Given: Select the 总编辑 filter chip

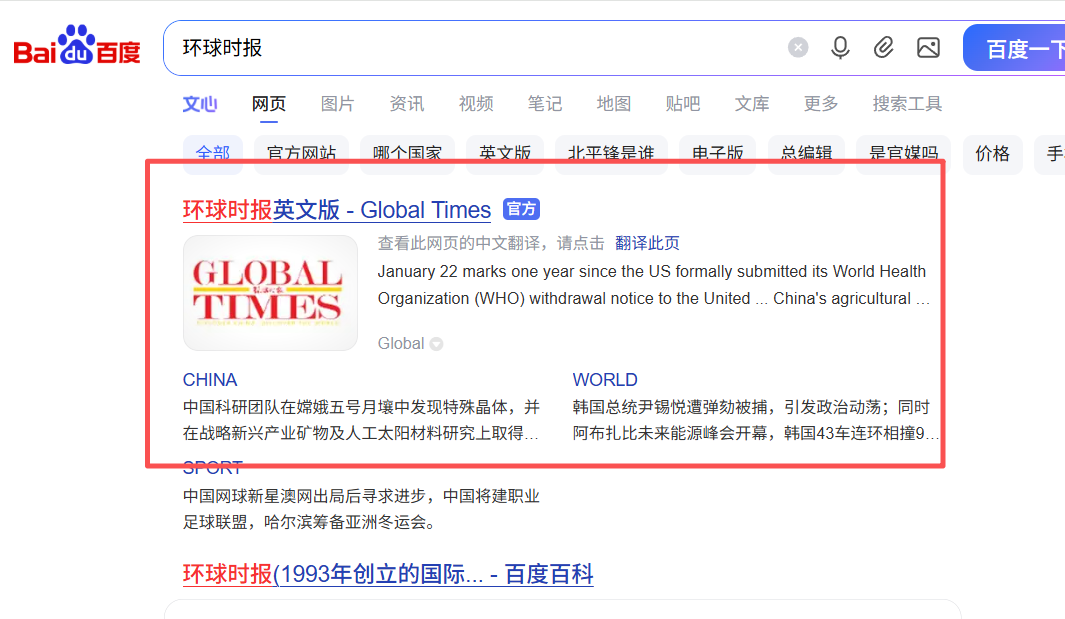Looking at the screenshot, I should 806,154.
